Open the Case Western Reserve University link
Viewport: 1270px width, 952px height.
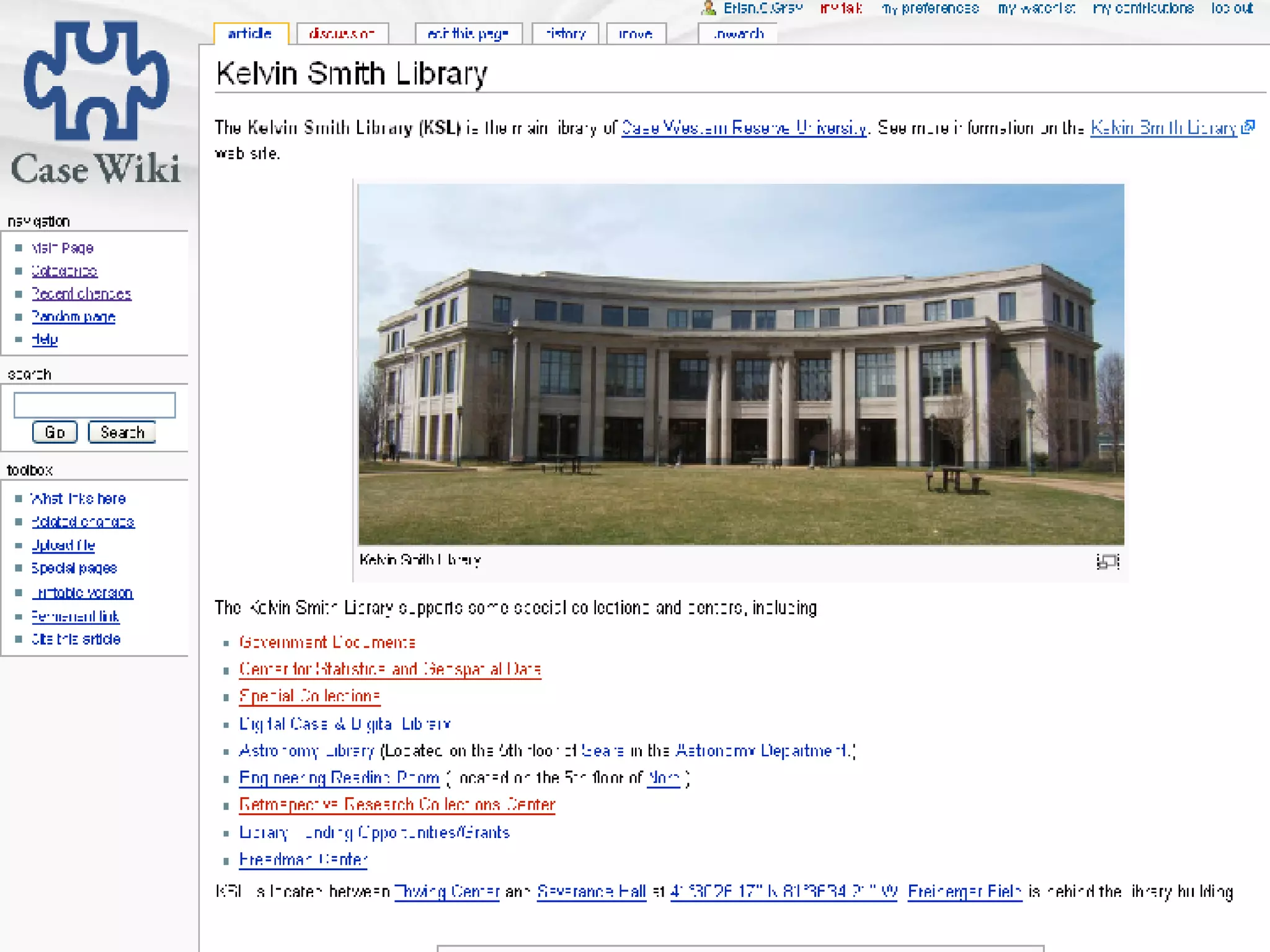click(744, 128)
